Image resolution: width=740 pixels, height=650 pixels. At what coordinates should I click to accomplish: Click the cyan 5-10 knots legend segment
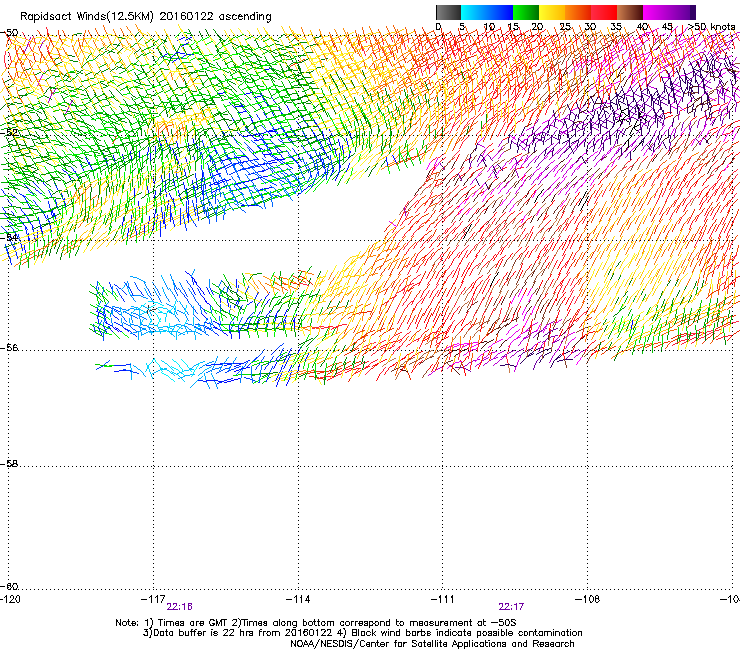click(473, 12)
